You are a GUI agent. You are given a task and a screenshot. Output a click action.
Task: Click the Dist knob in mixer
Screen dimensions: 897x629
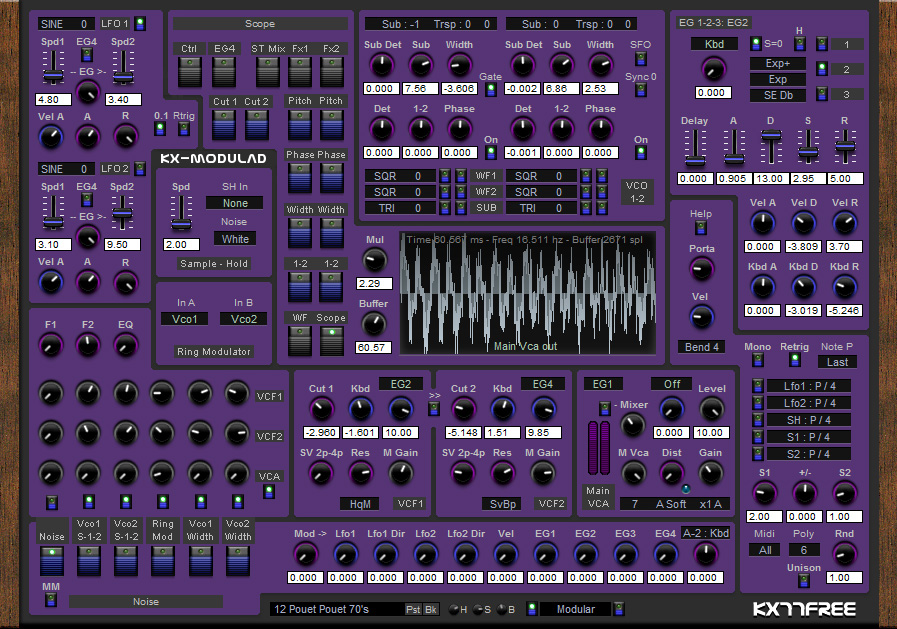click(x=672, y=473)
